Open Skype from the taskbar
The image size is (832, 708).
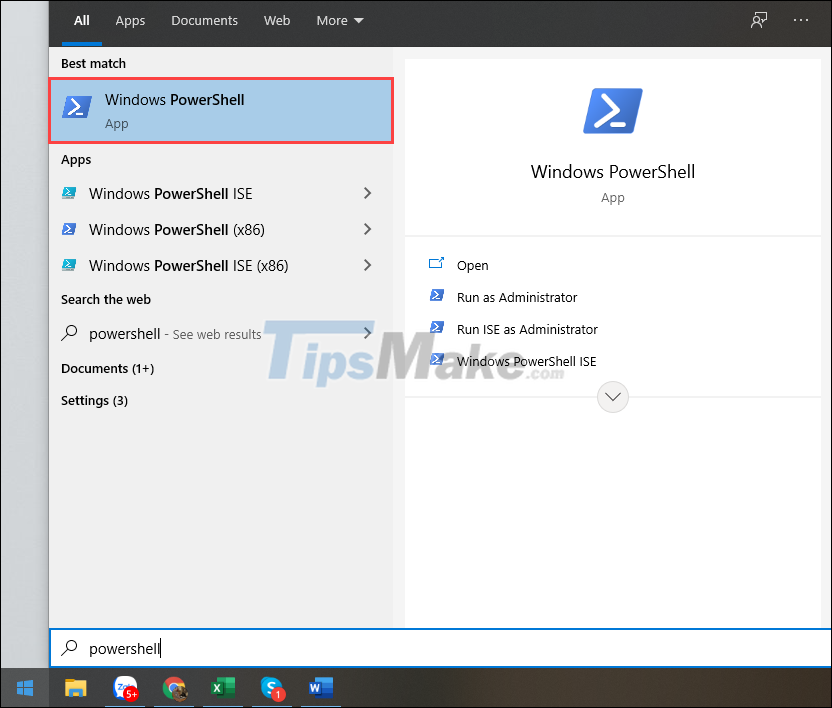272,688
